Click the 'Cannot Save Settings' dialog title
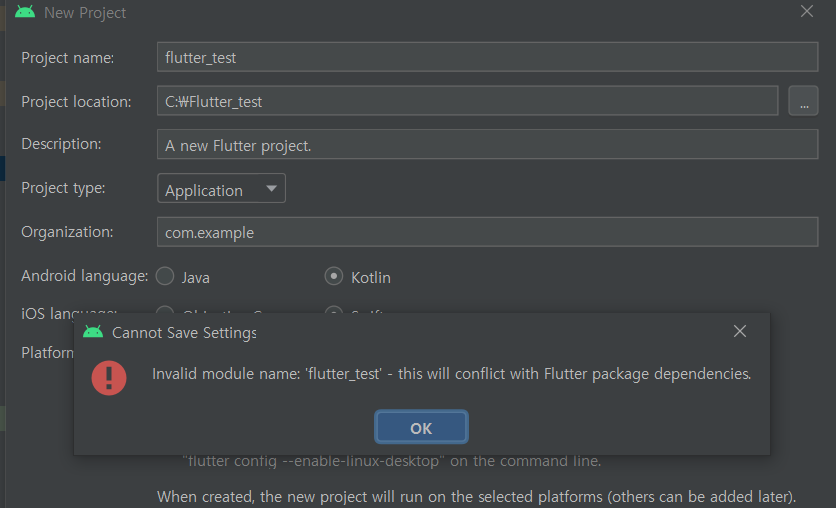The image size is (836, 508). coord(184,333)
